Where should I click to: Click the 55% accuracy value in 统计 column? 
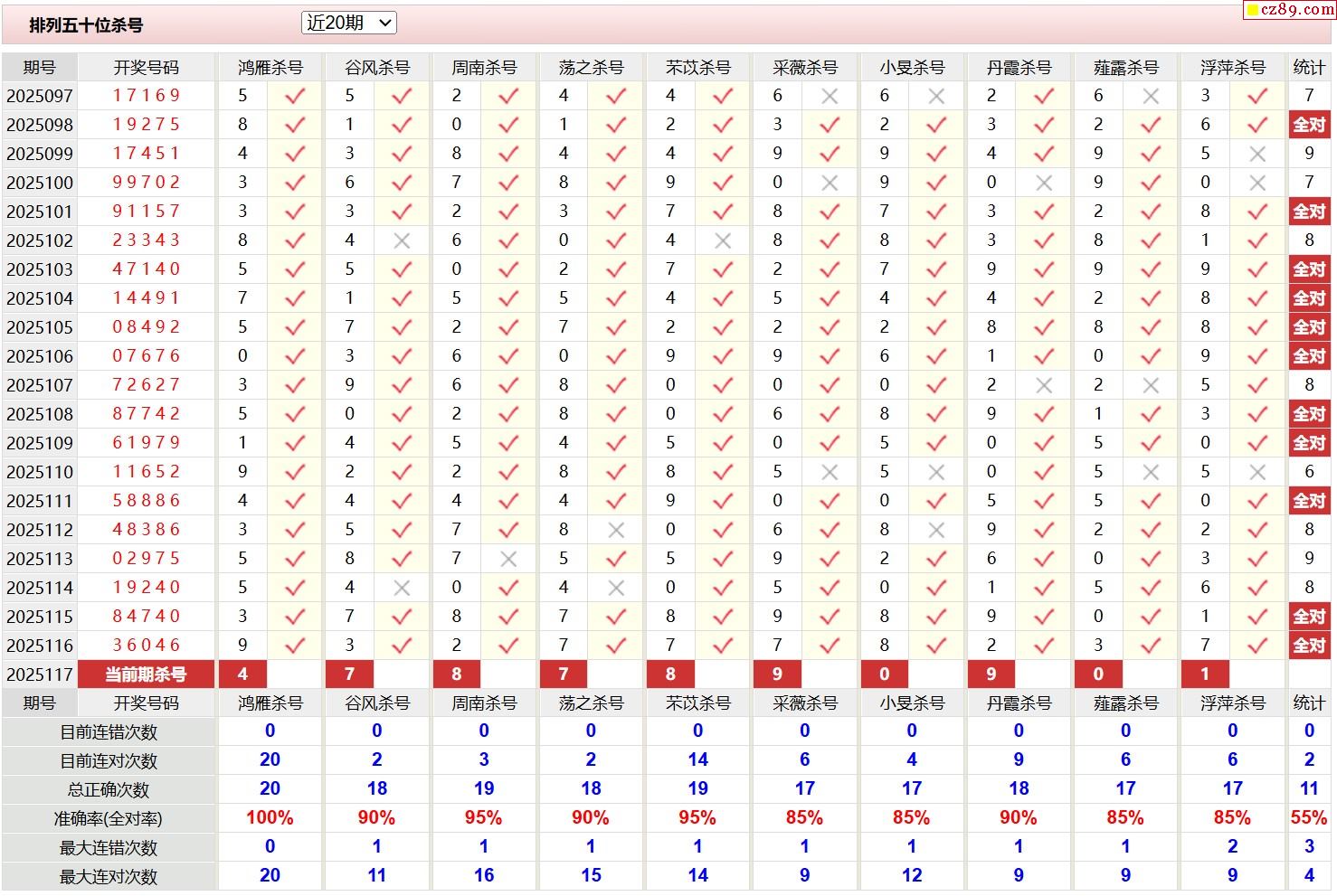click(x=1309, y=818)
